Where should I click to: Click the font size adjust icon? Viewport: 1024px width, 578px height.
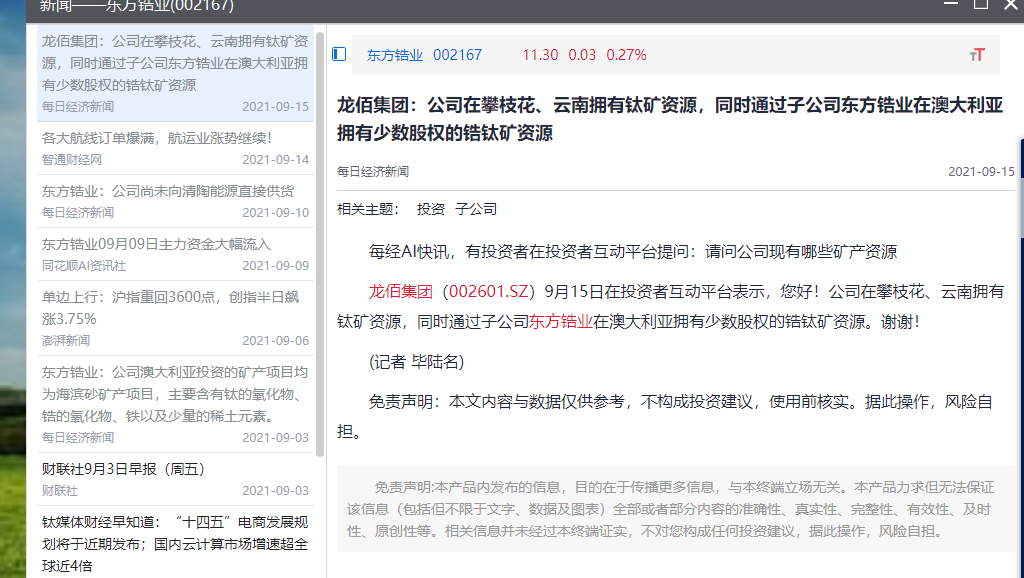pos(977,55)
